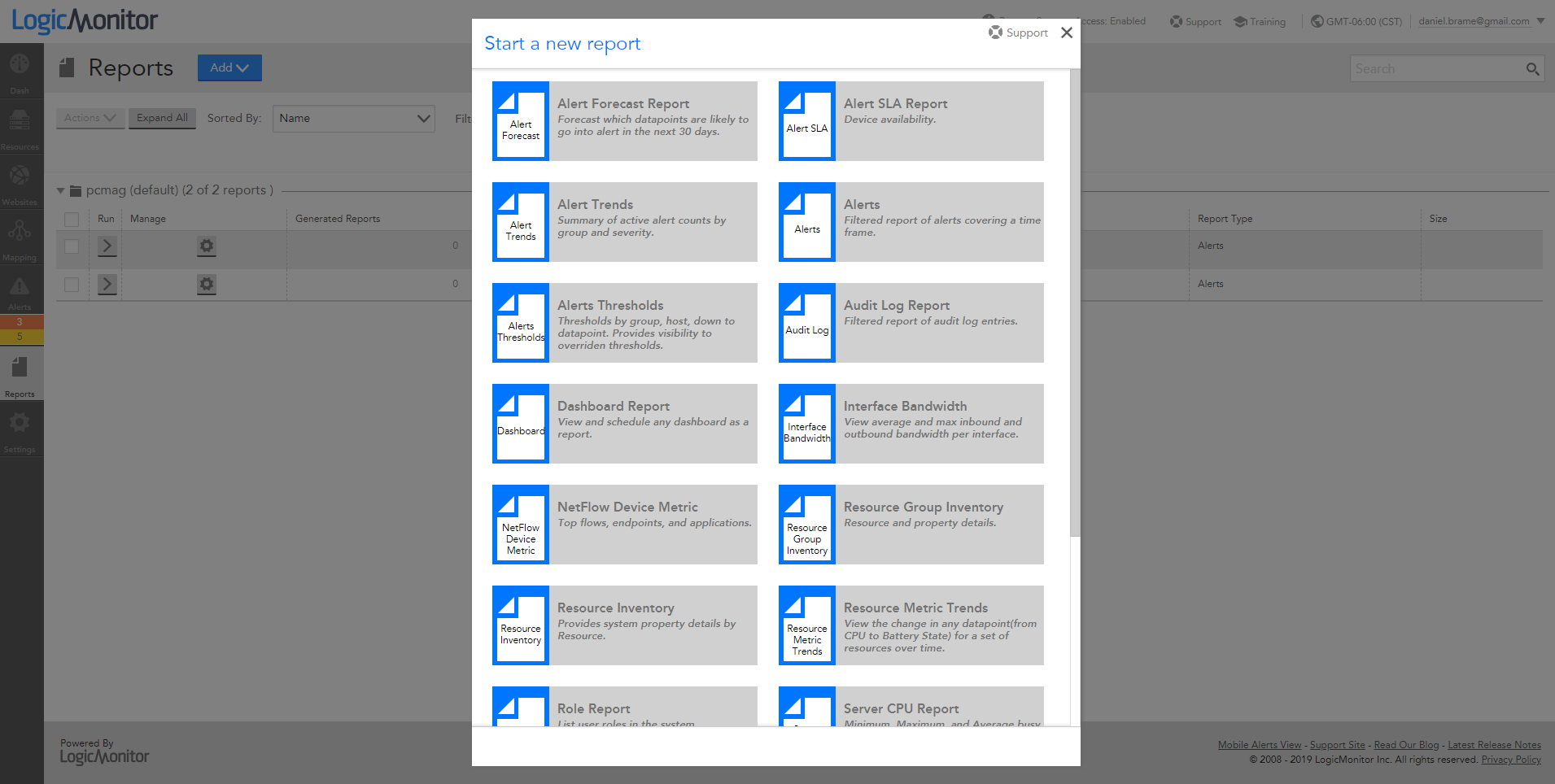The height and width of the screenshot is (784, 1555).
Task: Check the select-all checkbox in the report table
Action: point(72,219)
